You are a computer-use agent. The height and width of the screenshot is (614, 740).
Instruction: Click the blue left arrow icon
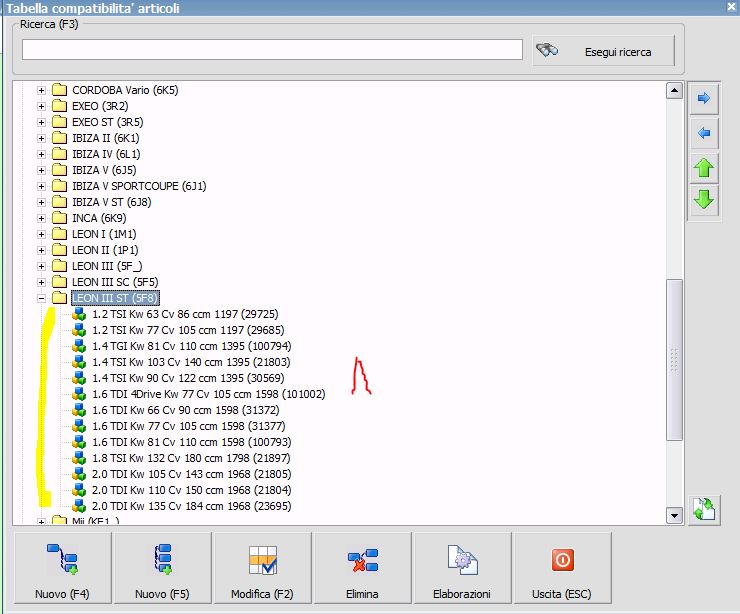704,133
